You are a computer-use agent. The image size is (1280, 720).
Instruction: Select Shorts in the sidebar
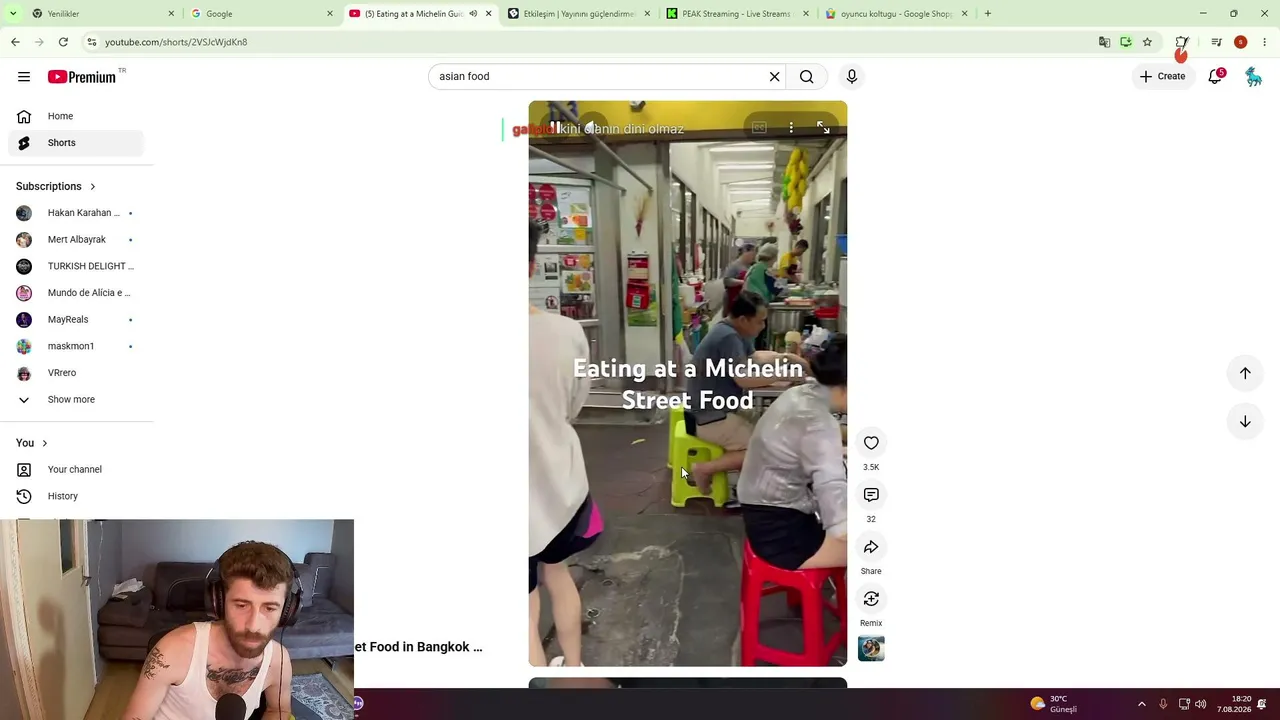(76, 143)
